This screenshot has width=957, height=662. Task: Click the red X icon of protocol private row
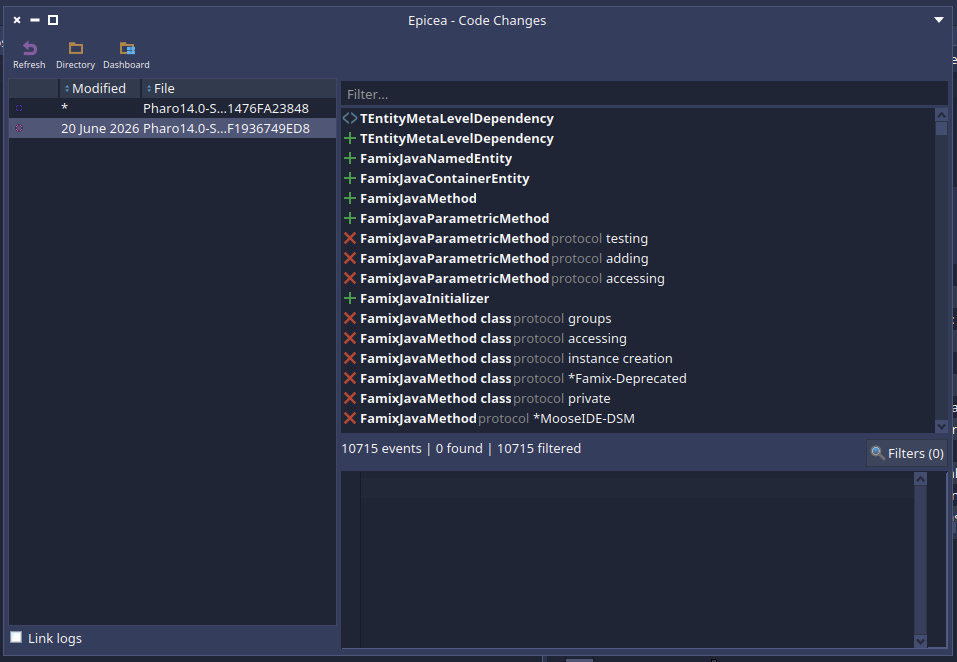coord(350,398)
